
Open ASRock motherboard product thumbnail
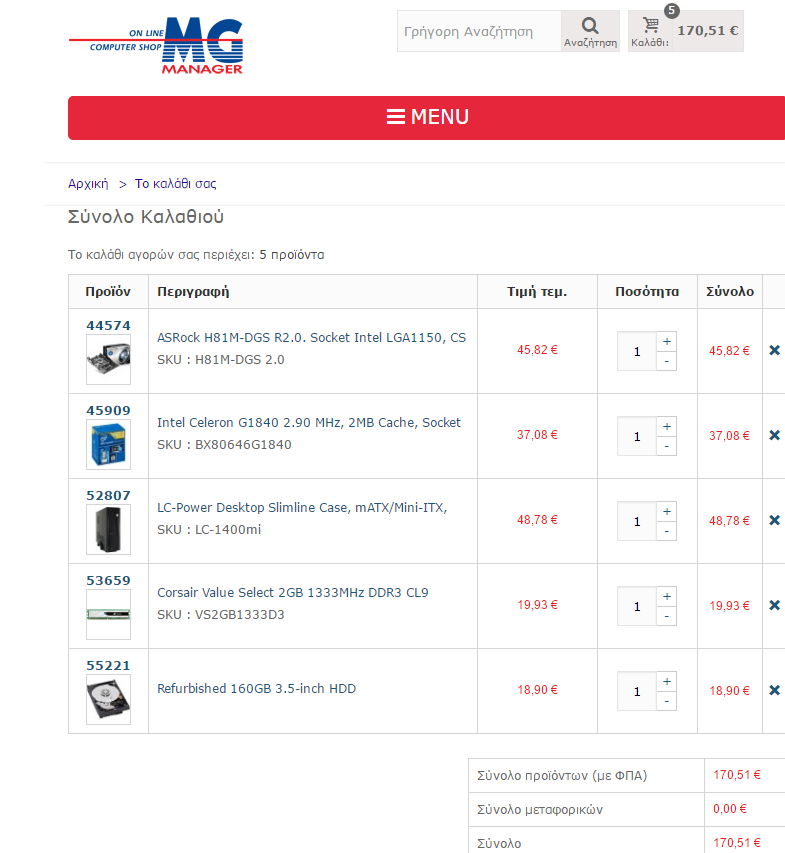pyautogui.click(x=108, y=360)
